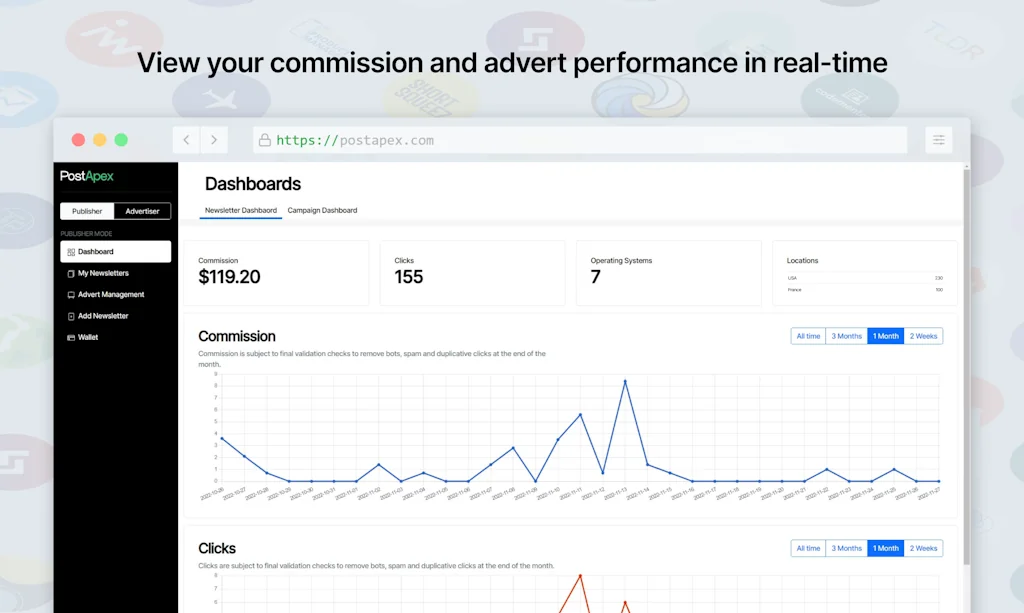Click the Wallet icon in sidebar
Viewport: 1024px width, 613px height.
pos(71,338)
